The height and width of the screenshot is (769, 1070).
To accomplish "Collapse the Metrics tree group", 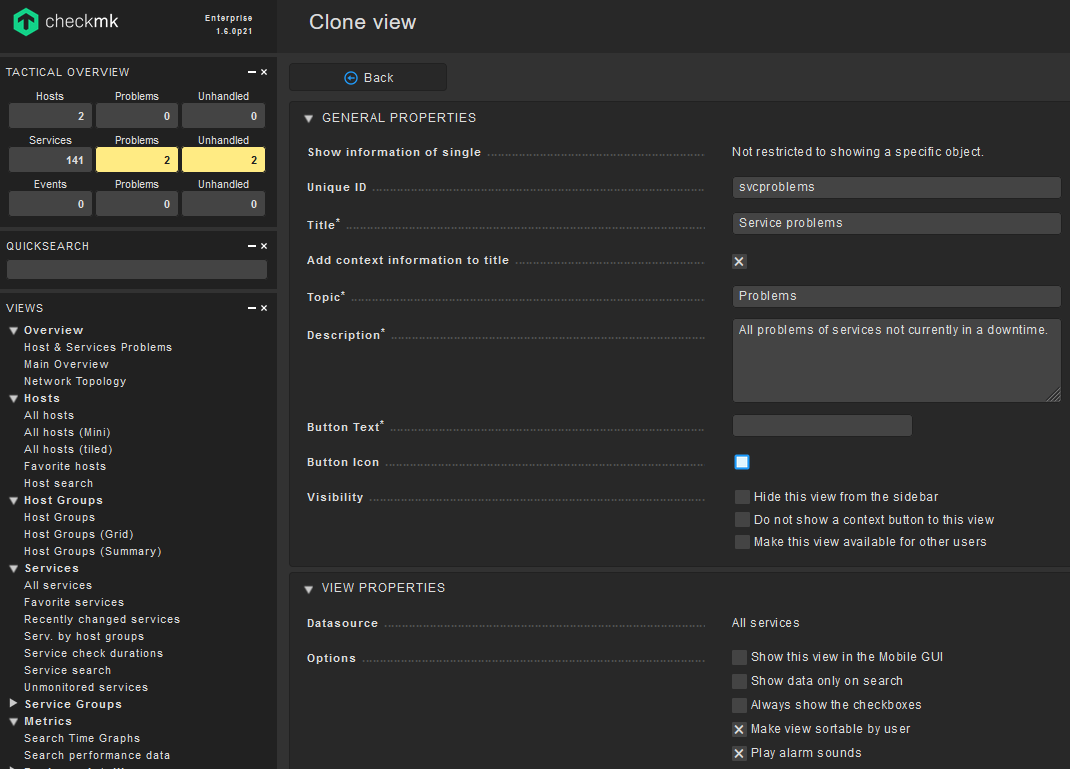I will (13, 721).
